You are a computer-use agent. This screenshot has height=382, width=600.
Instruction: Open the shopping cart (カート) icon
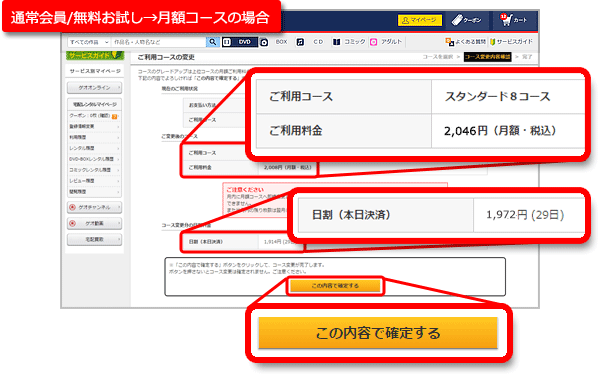(x=514, y=20)
